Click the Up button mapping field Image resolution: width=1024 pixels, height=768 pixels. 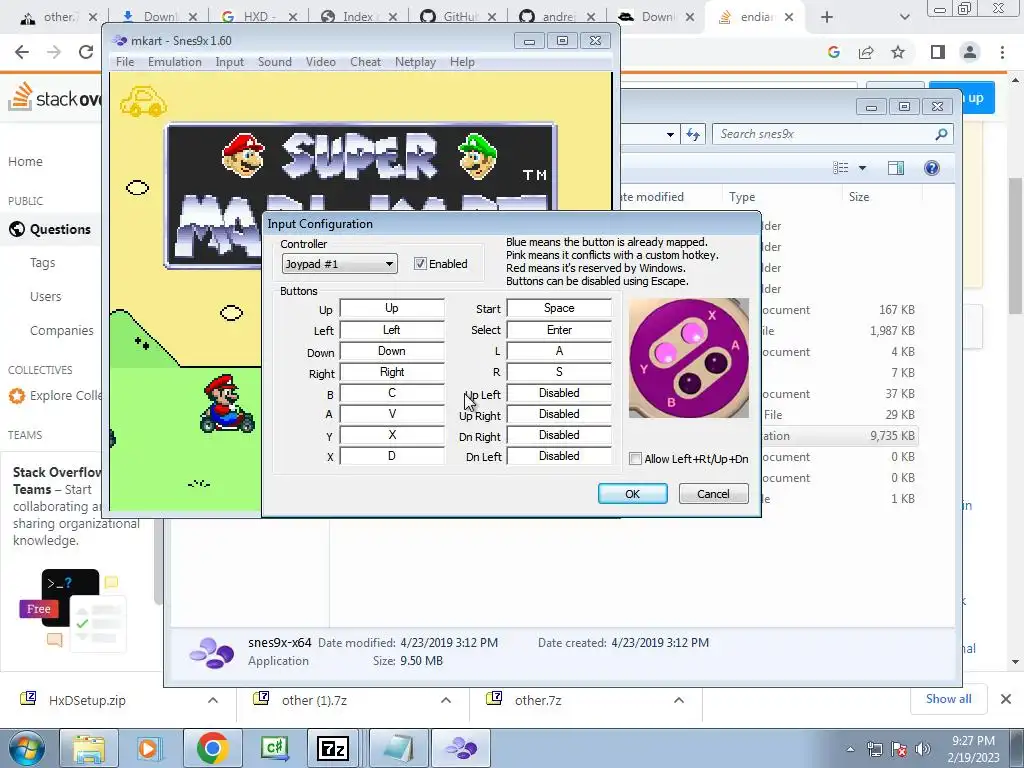392,308
